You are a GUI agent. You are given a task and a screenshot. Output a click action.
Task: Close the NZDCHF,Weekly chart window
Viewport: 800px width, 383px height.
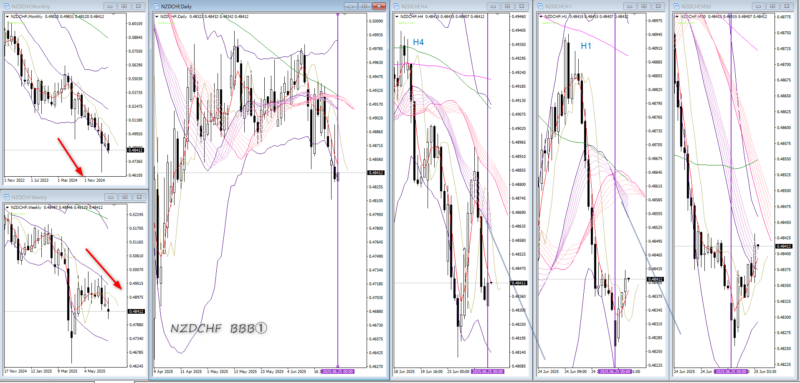tap(139, 196)
